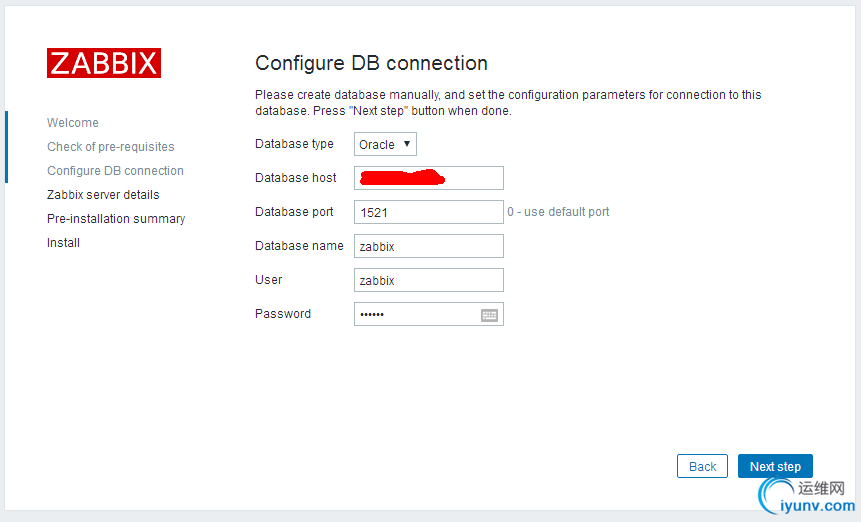Viewport: 861px width, 522px height.
Task: Click the Database type label
Action: 294,144
